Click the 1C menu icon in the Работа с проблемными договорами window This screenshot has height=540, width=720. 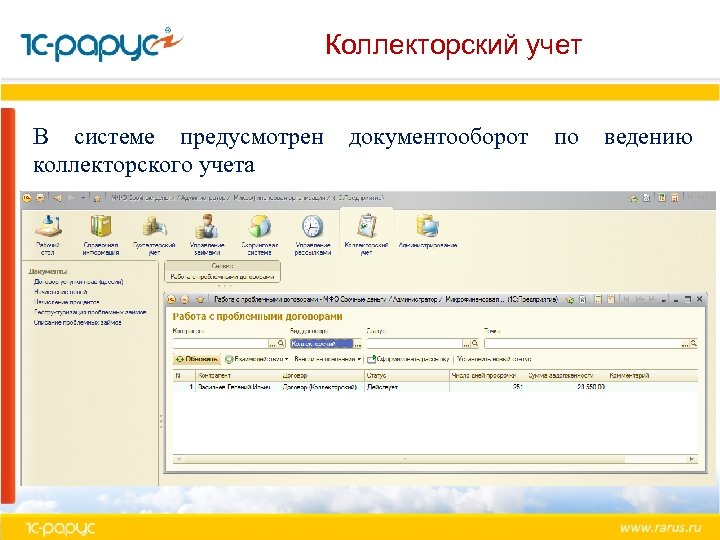point(171,300)
